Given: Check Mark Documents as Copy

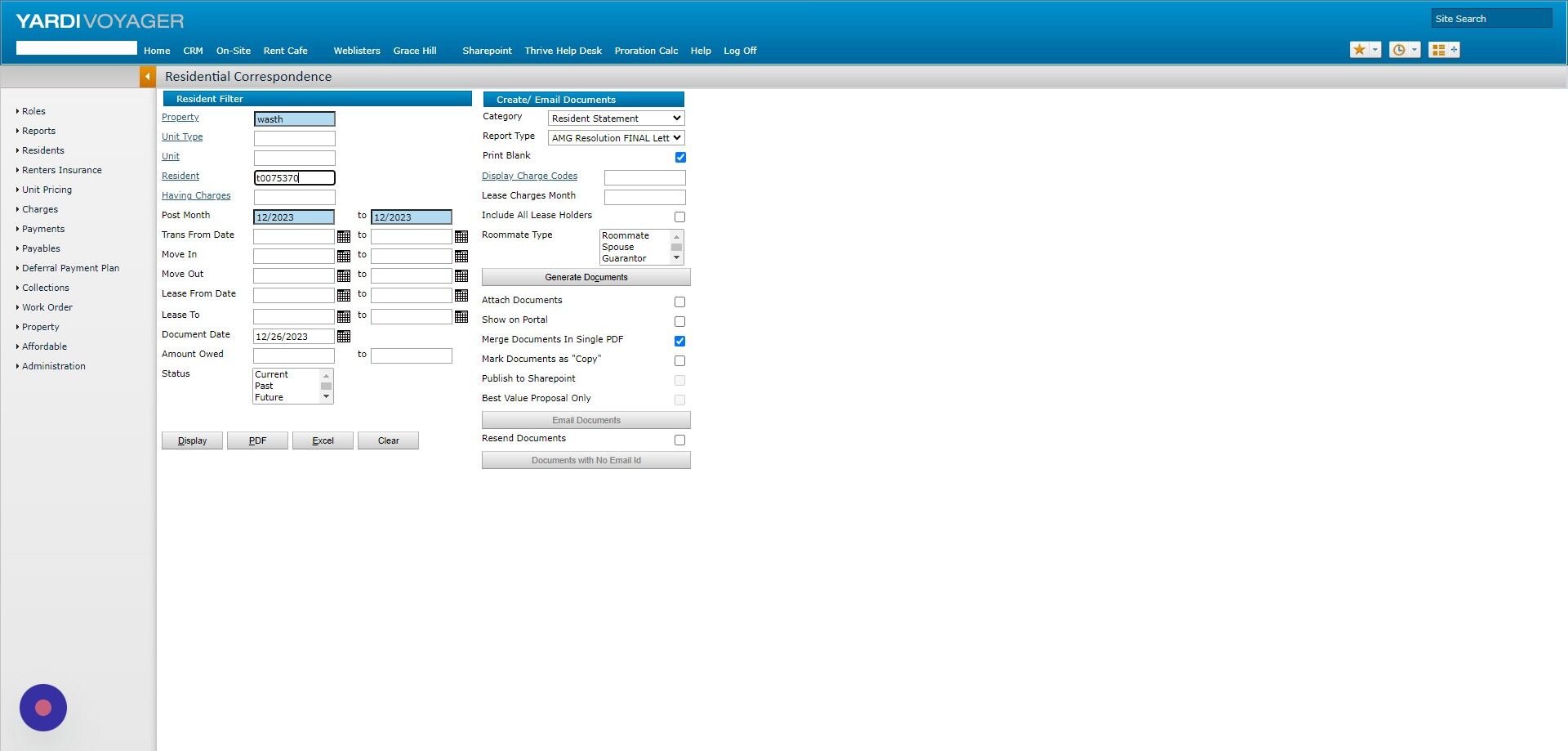Looking at the screenshot, I should pyautogui.click(x=679, y=360).
